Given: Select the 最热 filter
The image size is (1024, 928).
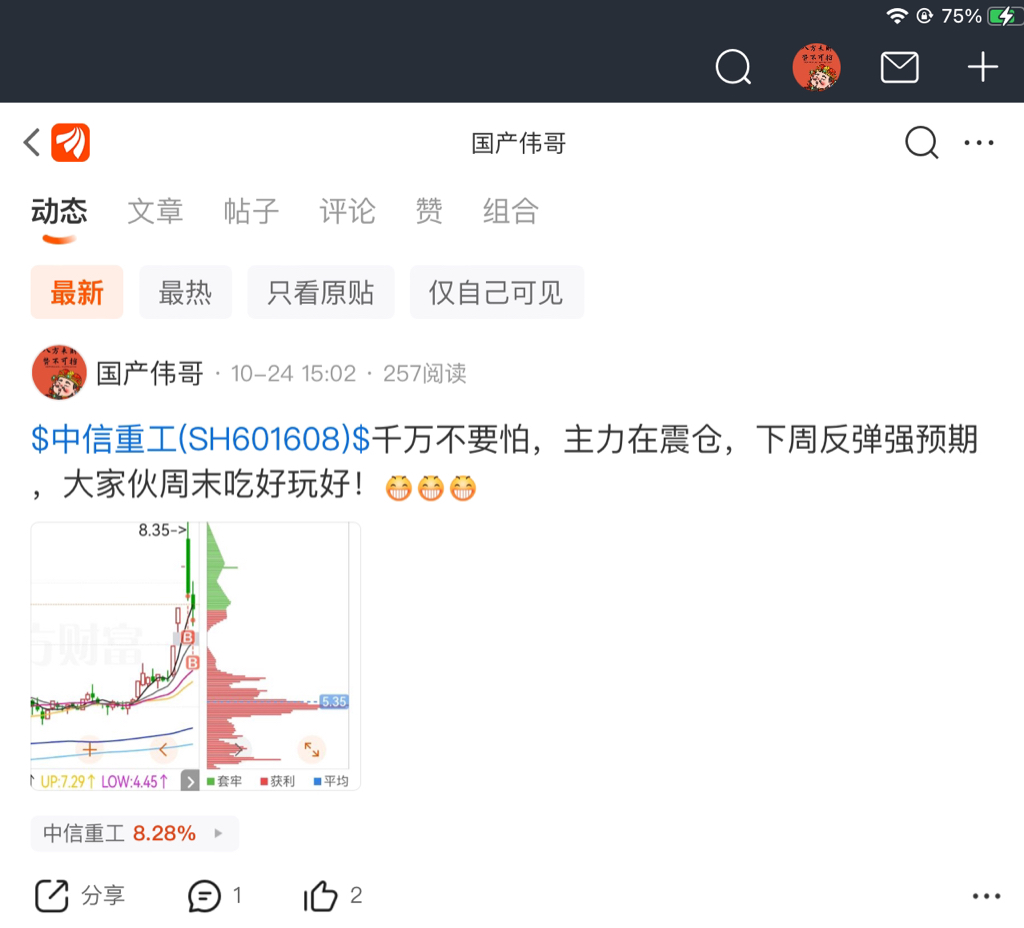Looking at the screenshot, I should (185, 292).
